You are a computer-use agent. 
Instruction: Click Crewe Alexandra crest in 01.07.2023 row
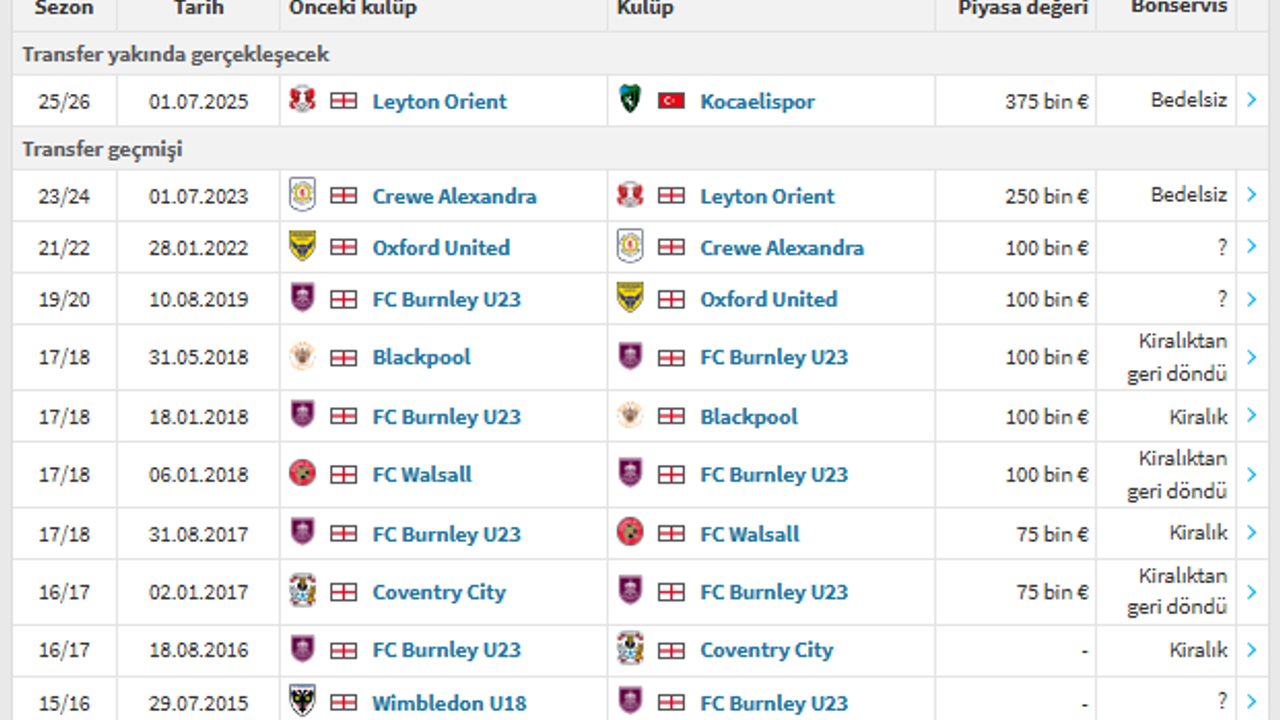[x=302, y=195]
